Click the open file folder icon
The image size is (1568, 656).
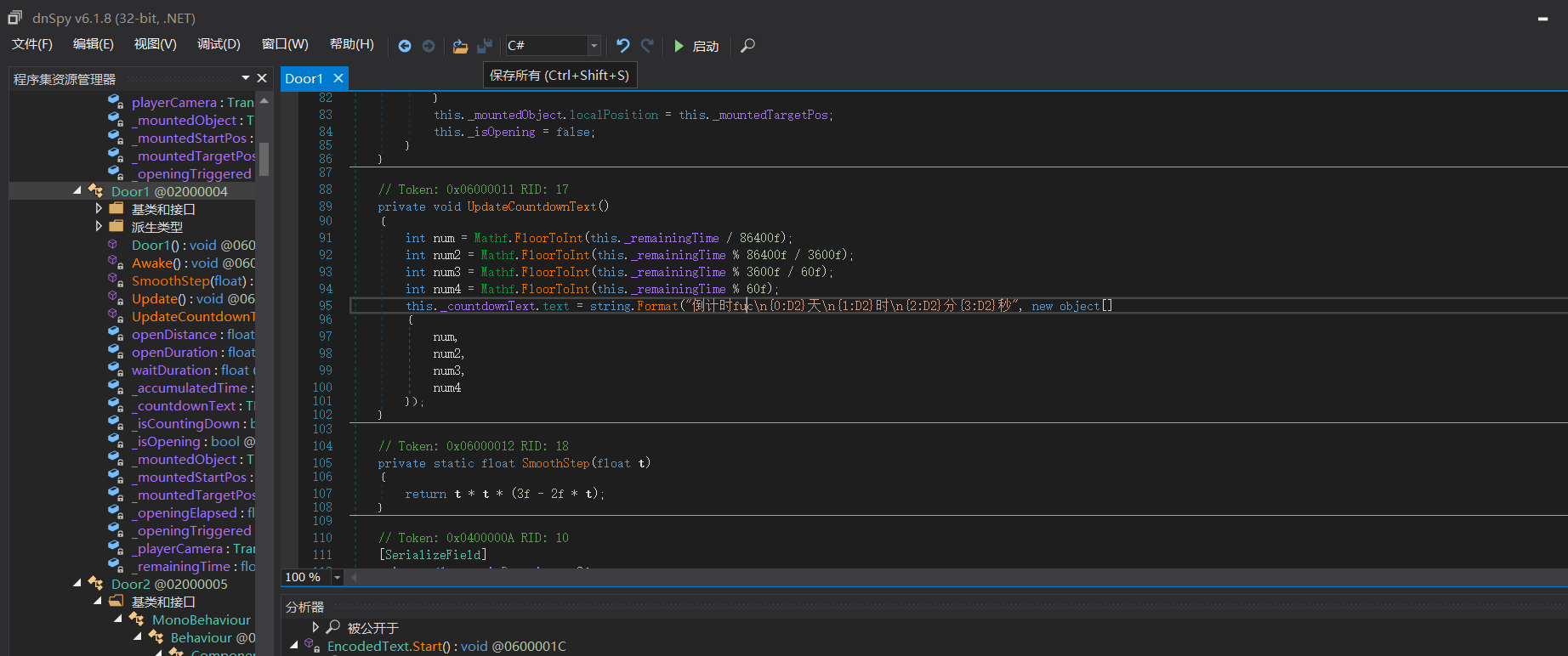(x=460, y=46)
